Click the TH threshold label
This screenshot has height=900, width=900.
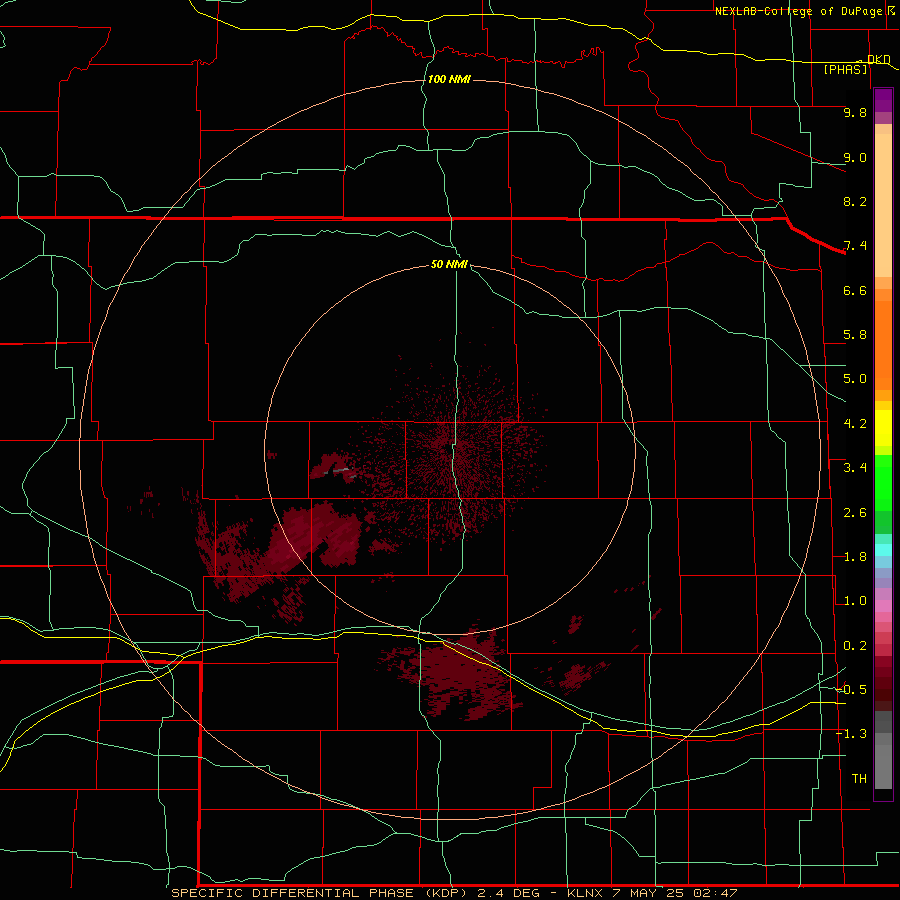859,779
